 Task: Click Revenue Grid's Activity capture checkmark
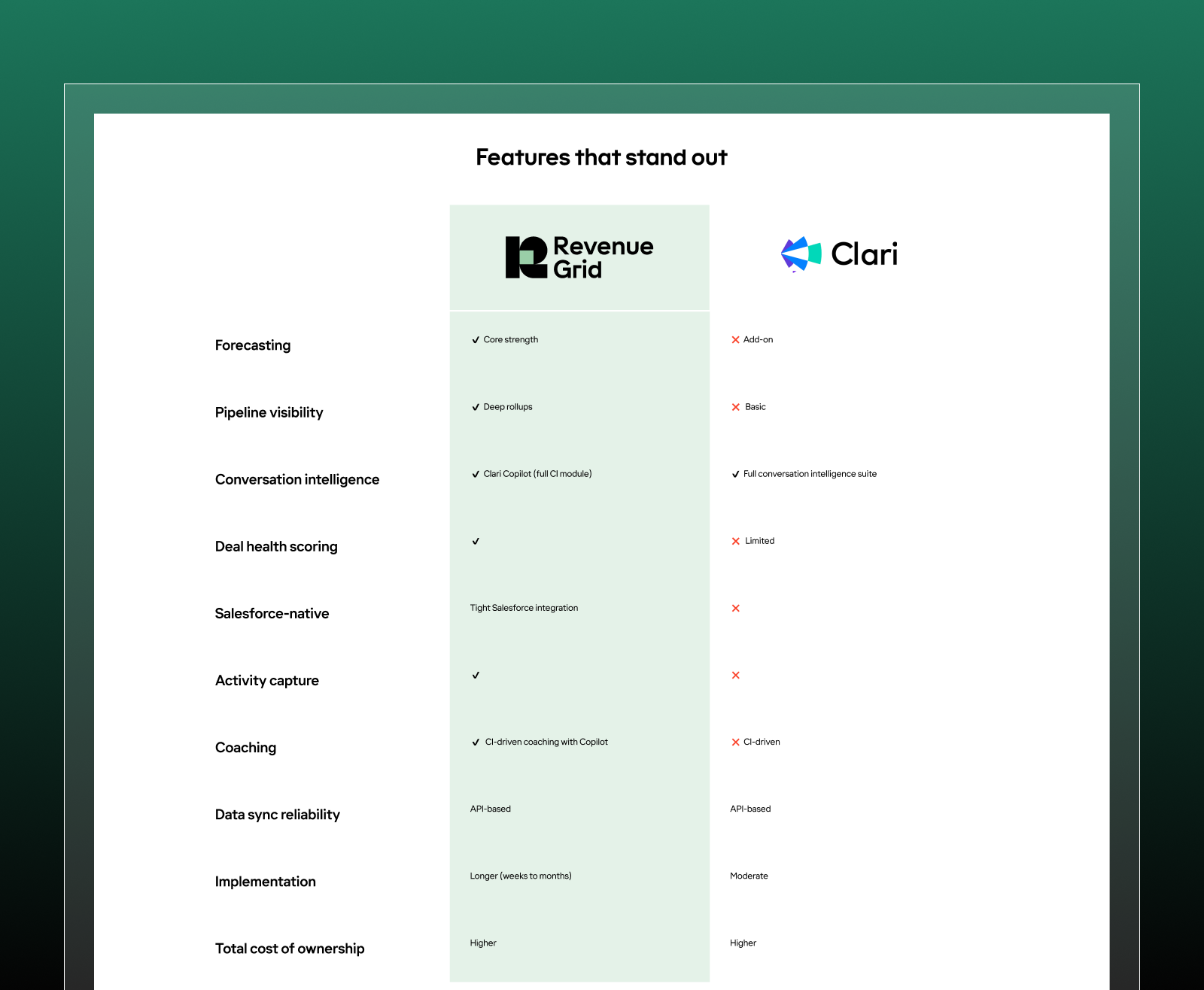coord(476,675)
